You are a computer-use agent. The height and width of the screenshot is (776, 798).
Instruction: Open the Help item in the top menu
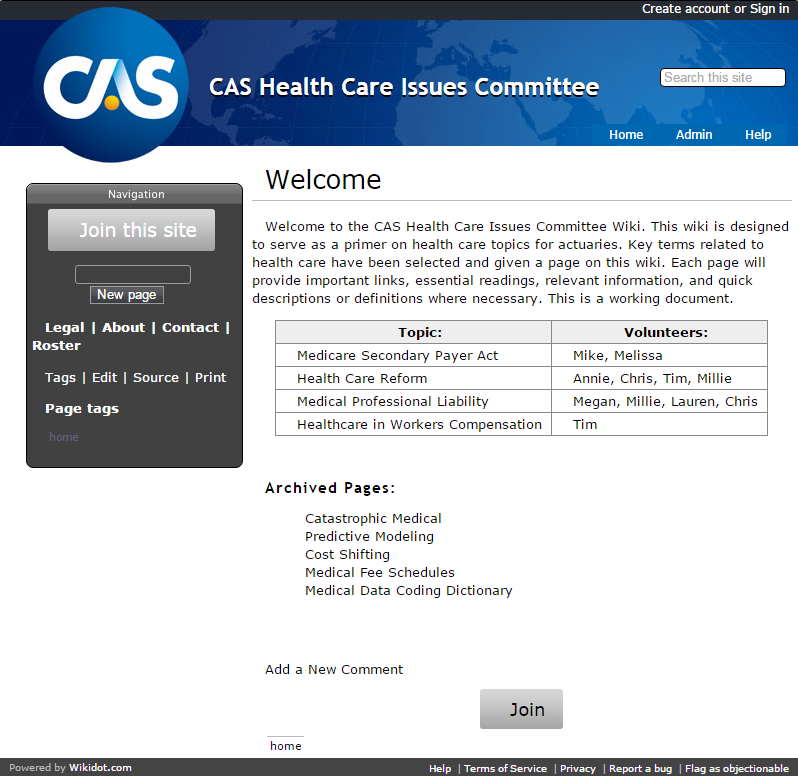758,134
